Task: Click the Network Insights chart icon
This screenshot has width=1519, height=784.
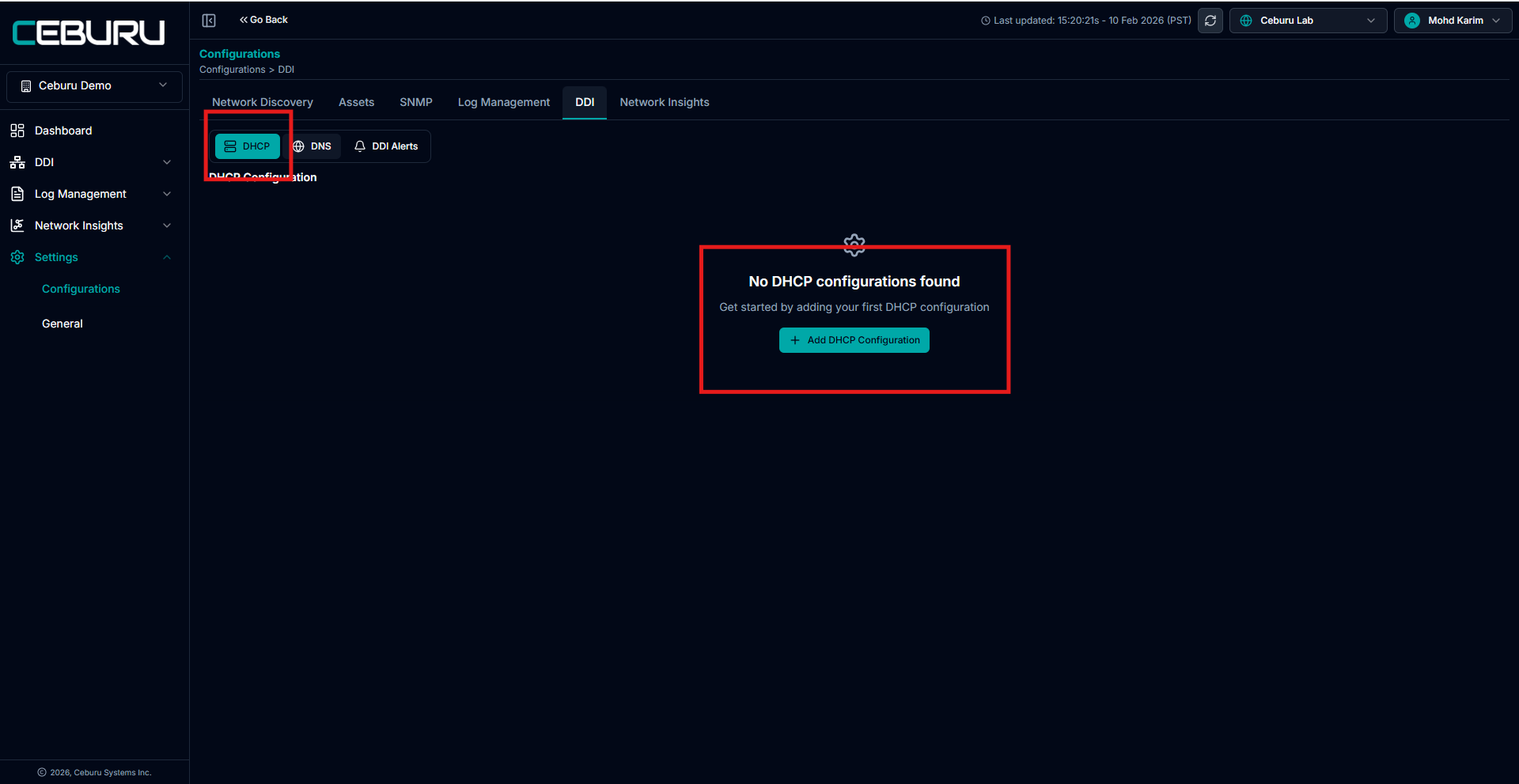Action: pos(17,225)
